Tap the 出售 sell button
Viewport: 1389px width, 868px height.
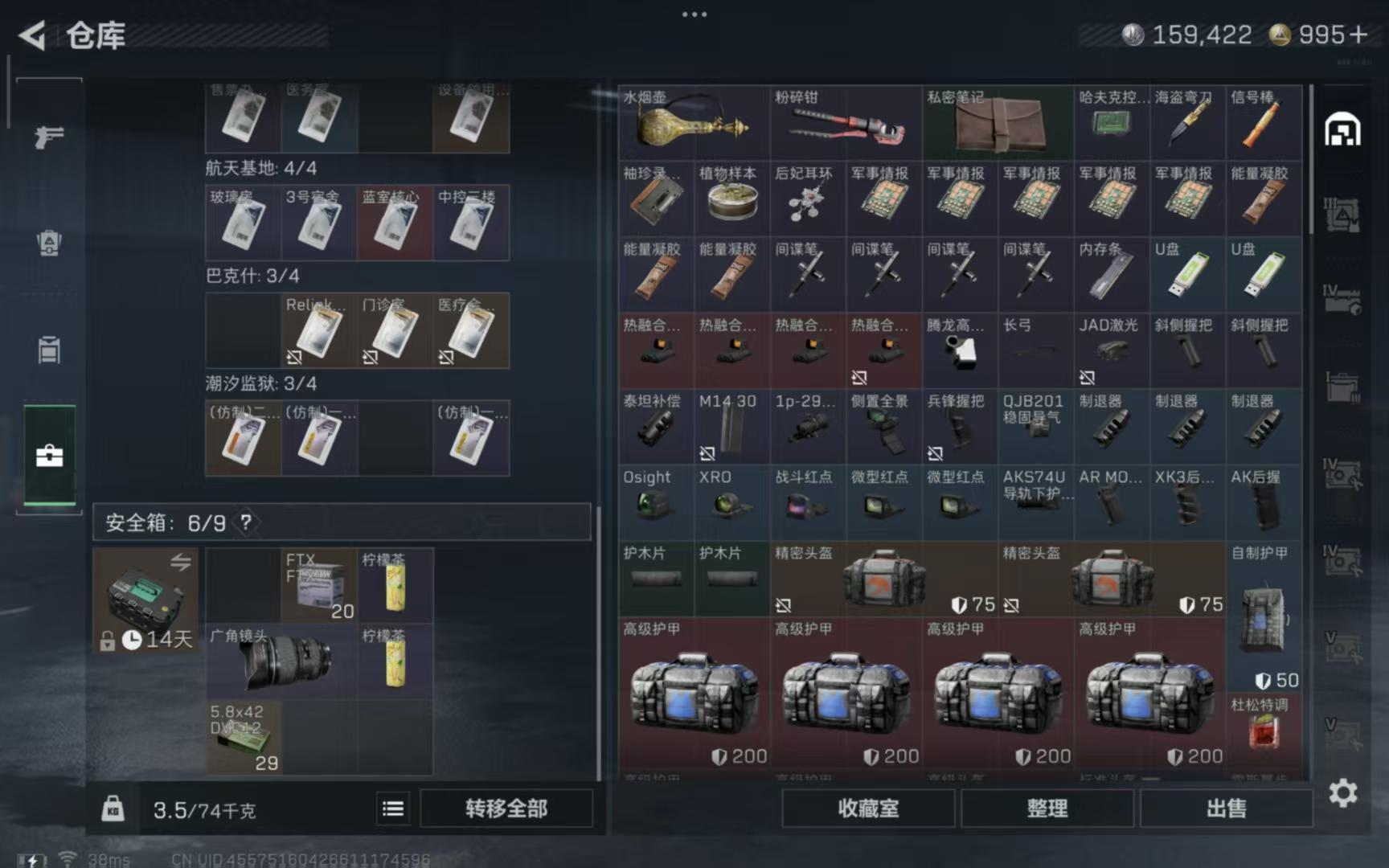tap(1227, 809)
